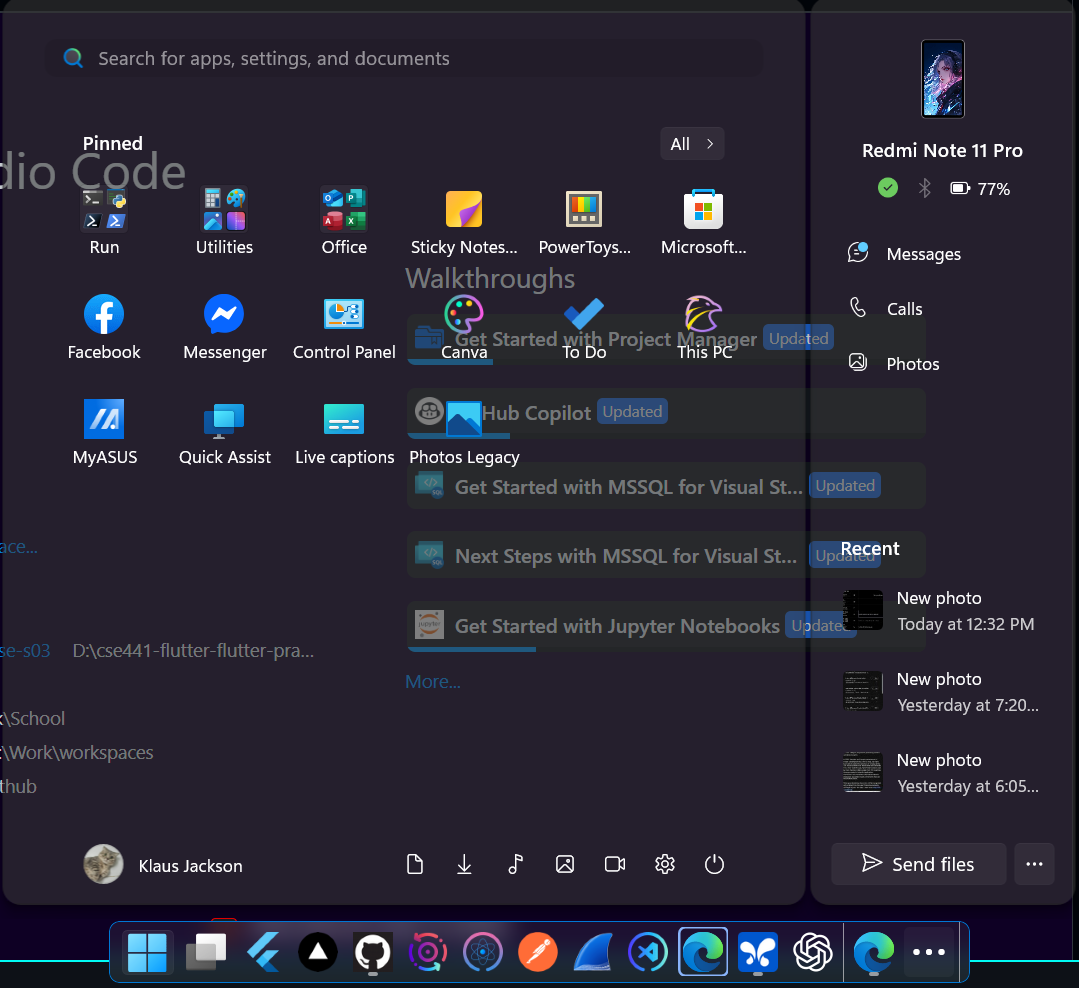Open the Klaus Jackson user account menu
This screenshot has height=988, width=1079.
pyautogui.click(x=163, y=865)
